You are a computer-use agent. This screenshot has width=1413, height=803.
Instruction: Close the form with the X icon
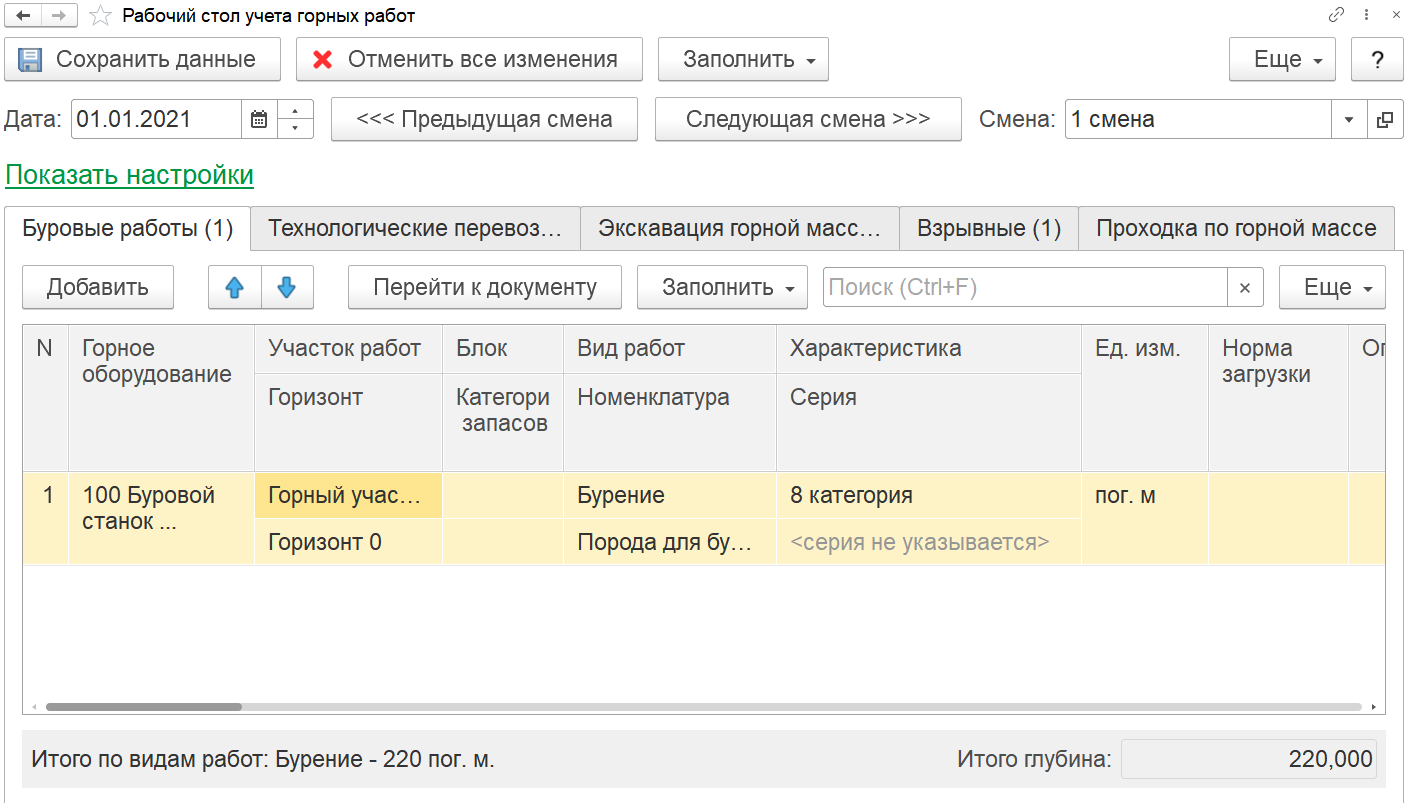pyautogui.click(x=1396, y=16)
